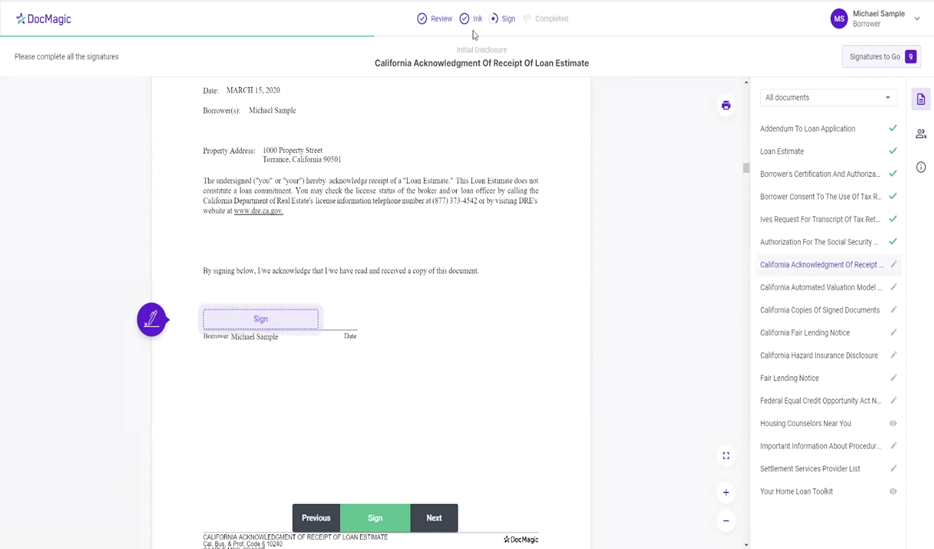Open the information sidebar icon

921,167
